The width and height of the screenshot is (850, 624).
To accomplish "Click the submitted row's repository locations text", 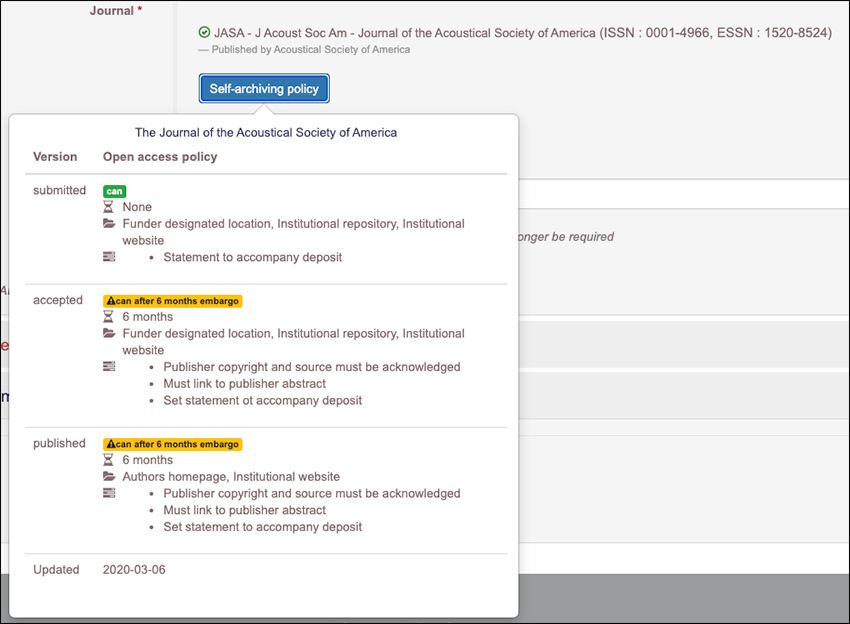I will click(293, 232).
